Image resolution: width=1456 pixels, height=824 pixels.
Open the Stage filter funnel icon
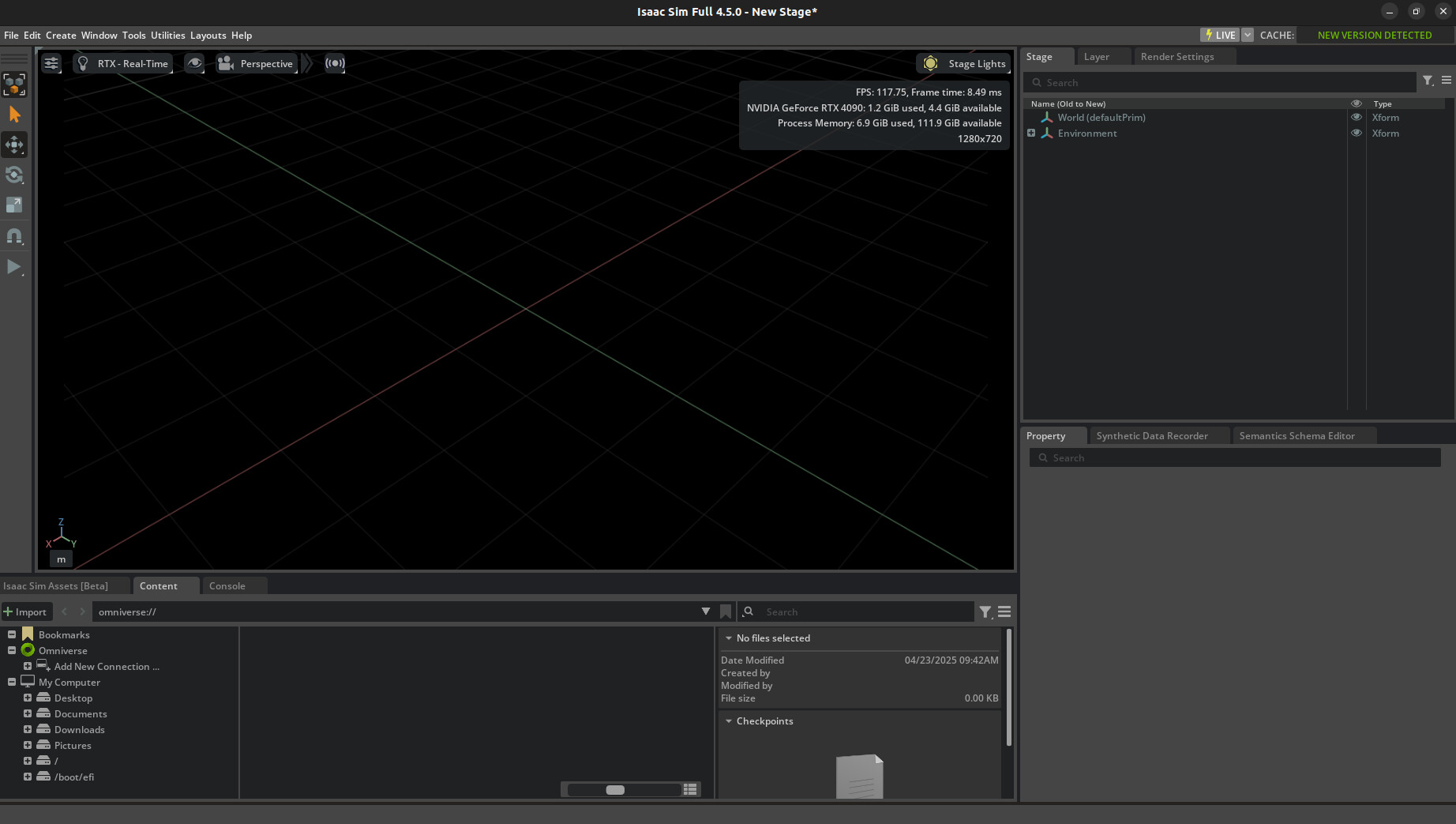(x=1428, y=81)
